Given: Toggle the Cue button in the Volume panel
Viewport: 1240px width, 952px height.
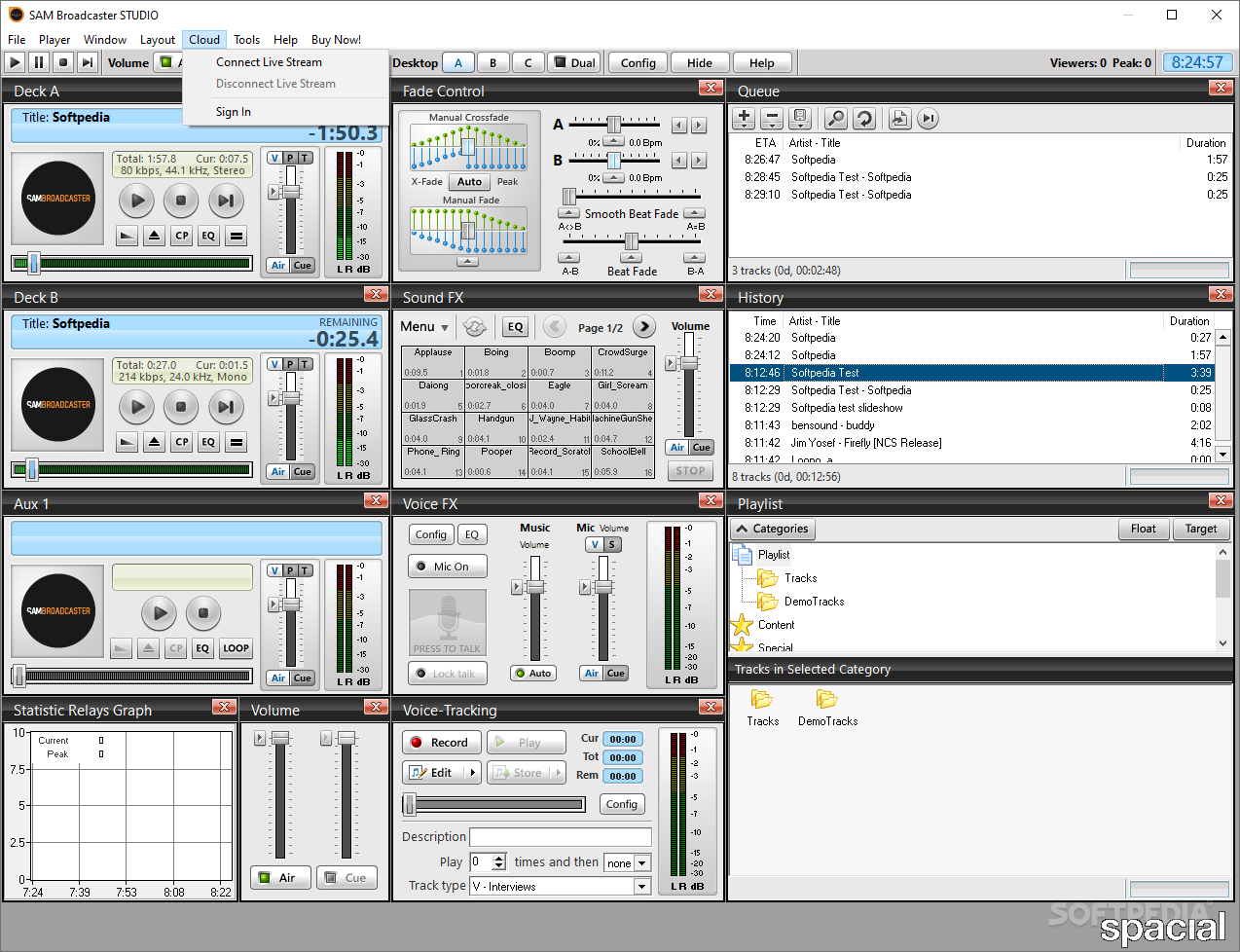Looking at the screenshot, I should tap(347, 878).
